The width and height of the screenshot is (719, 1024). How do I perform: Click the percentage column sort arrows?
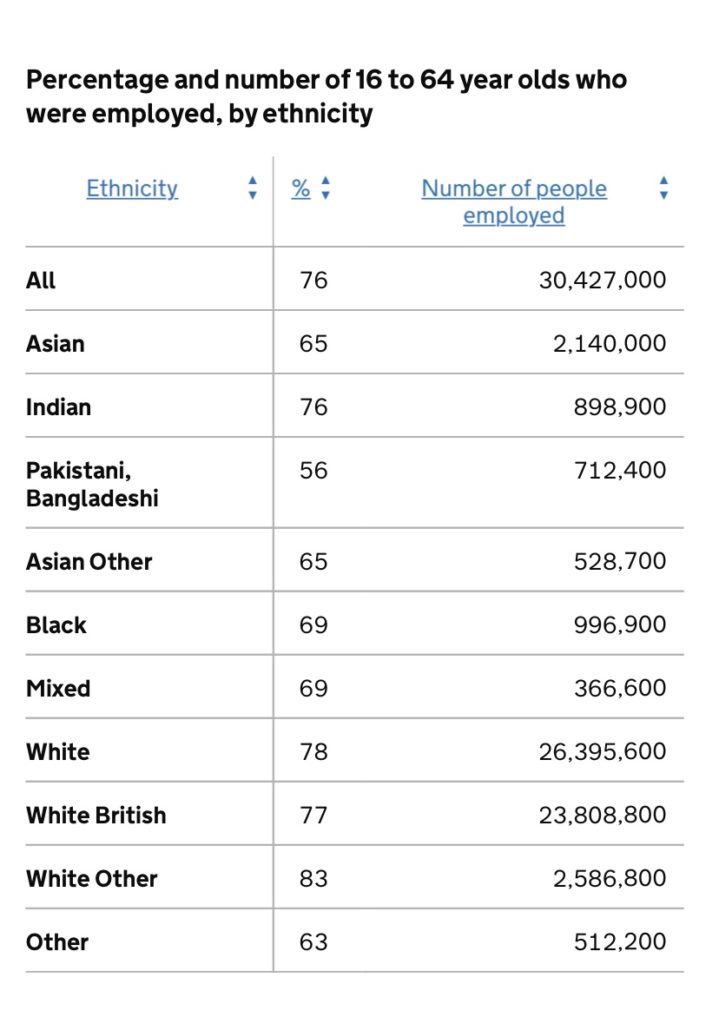(325, 188)
